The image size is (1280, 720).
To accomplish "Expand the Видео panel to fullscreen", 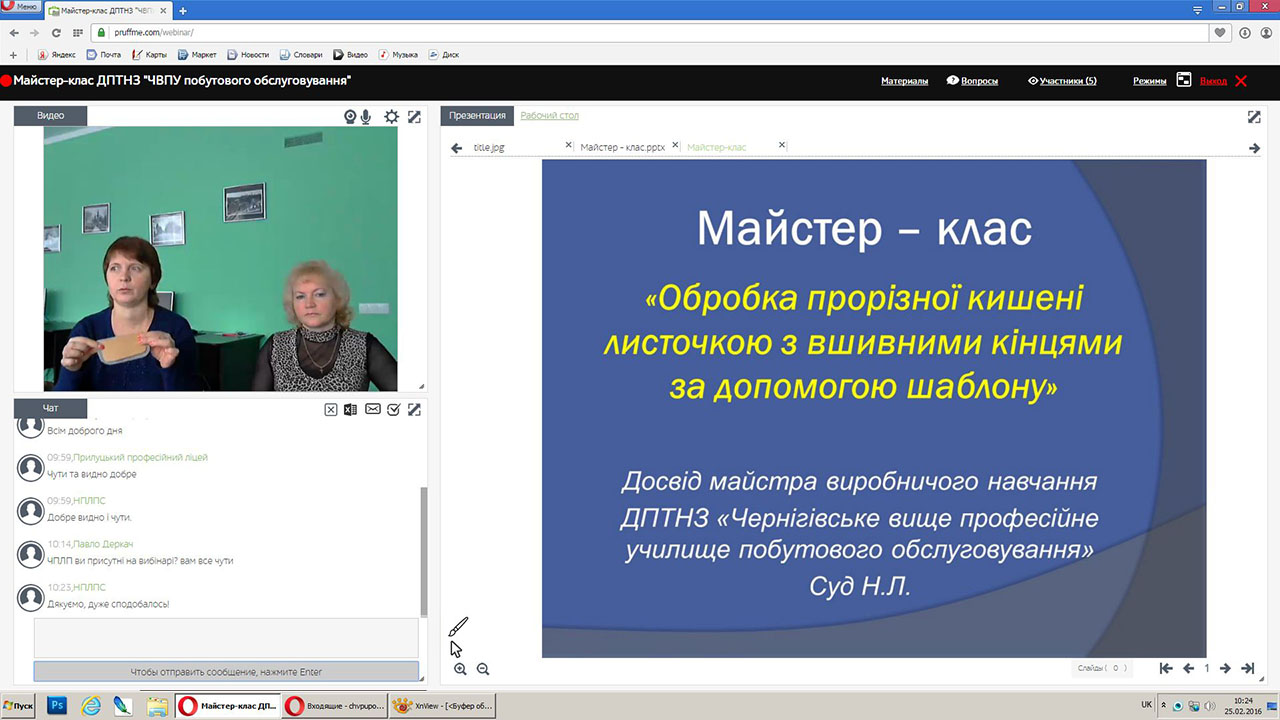I will tap(414, 117).
